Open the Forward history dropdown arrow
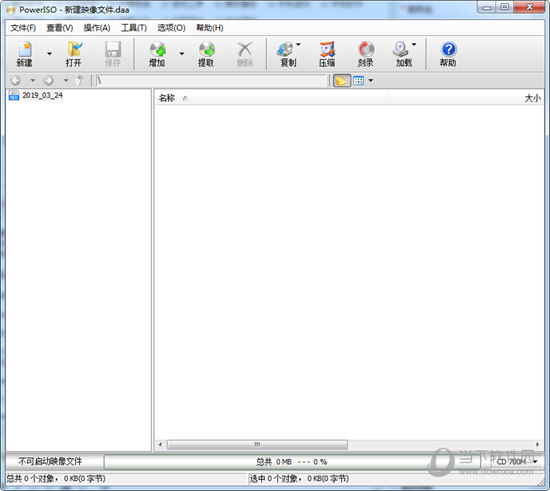The image size is (550, 491). click(66, 81)
